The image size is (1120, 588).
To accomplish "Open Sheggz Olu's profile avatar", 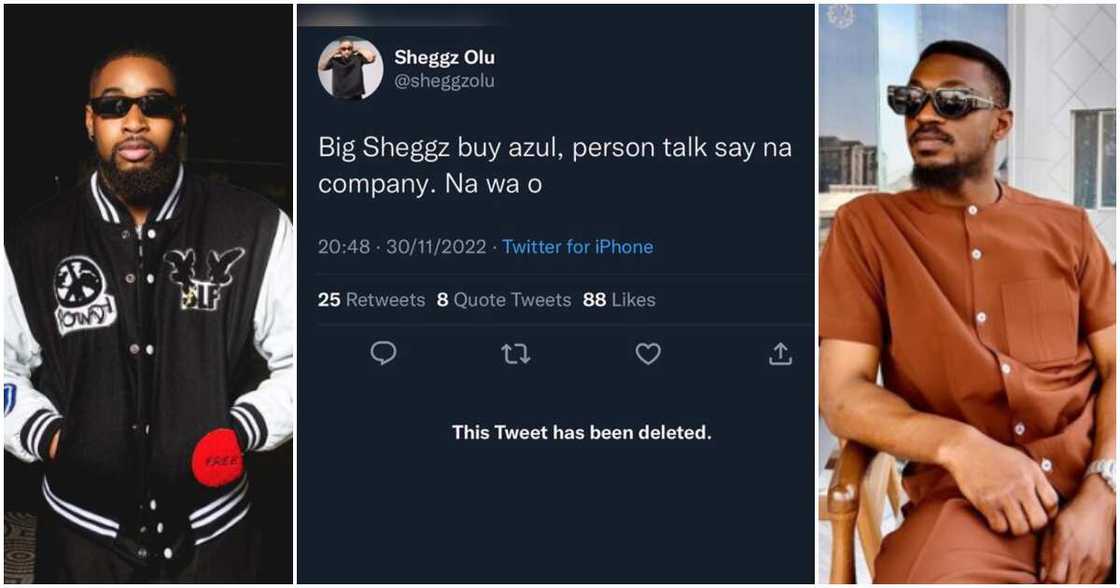I will tap(350, 68).
